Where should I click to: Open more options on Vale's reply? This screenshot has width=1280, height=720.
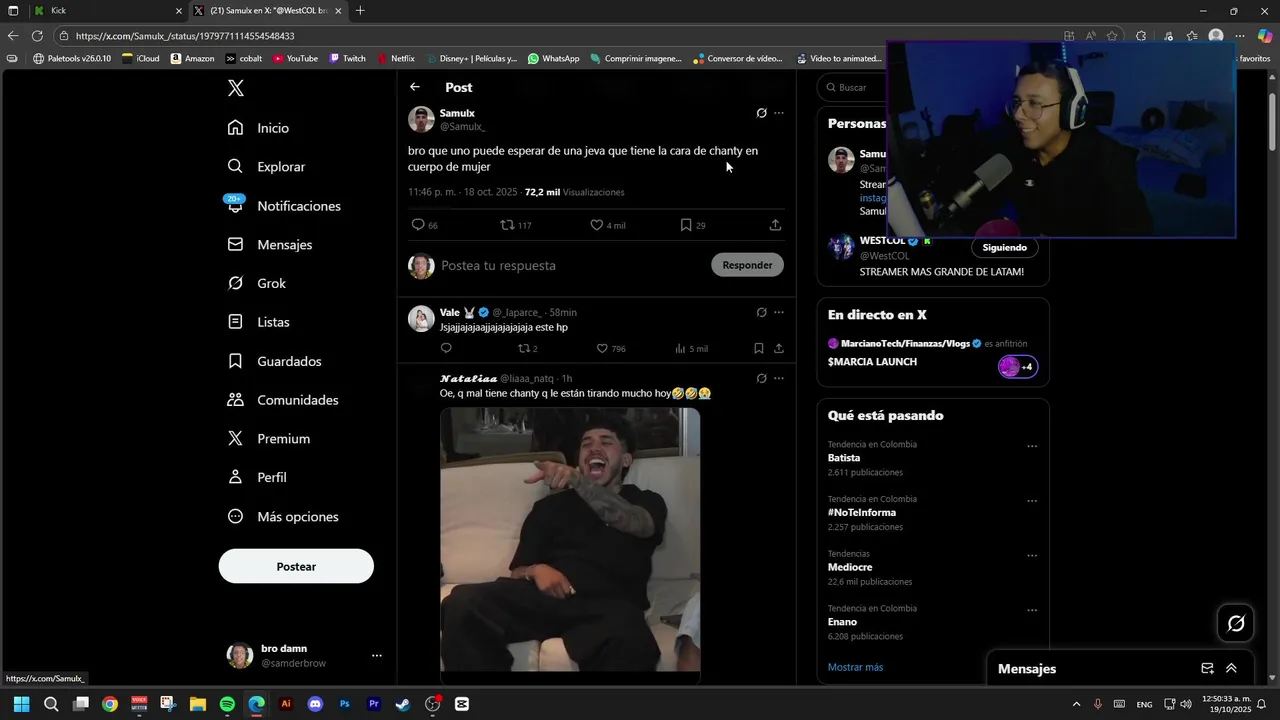[779, 312]
